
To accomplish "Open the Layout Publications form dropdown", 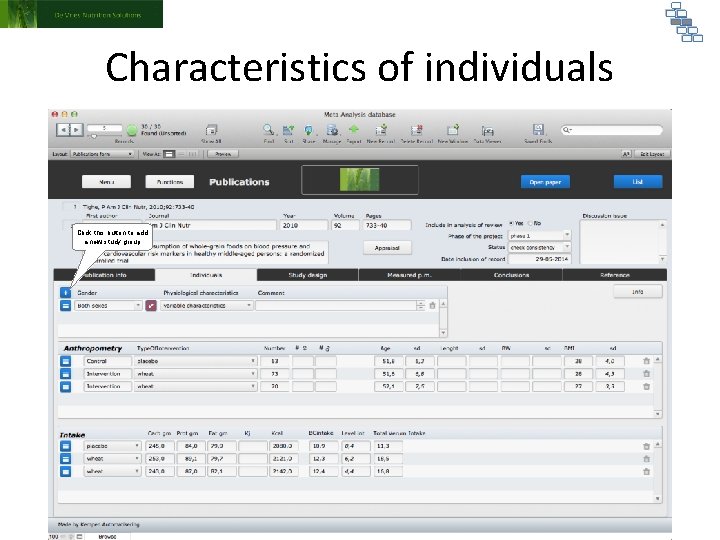I will (x=102, y=154).
